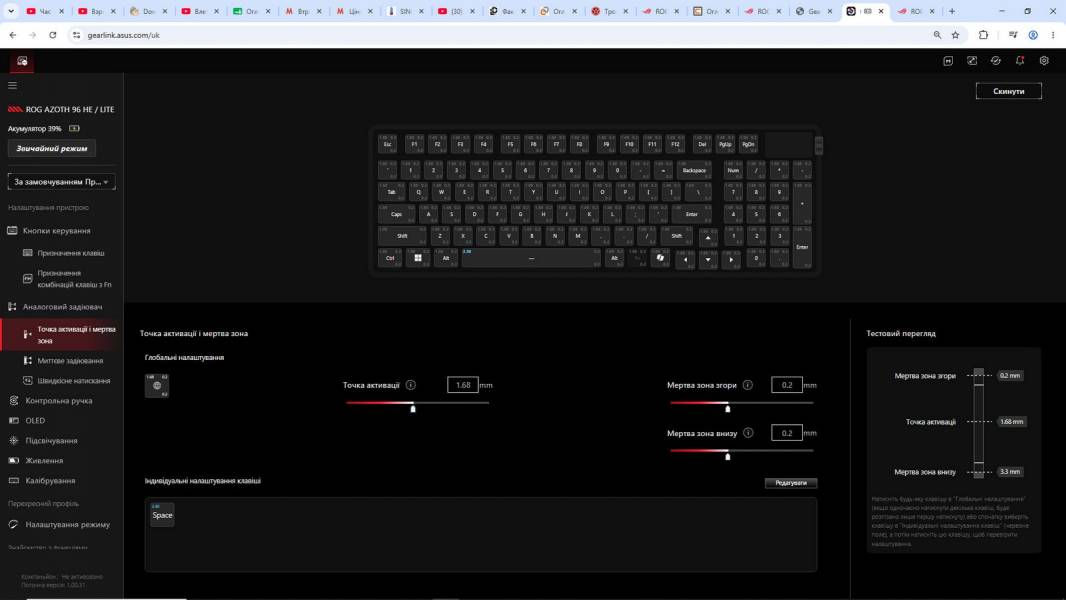Select the F12 key on the keyboard

[675, 143]
